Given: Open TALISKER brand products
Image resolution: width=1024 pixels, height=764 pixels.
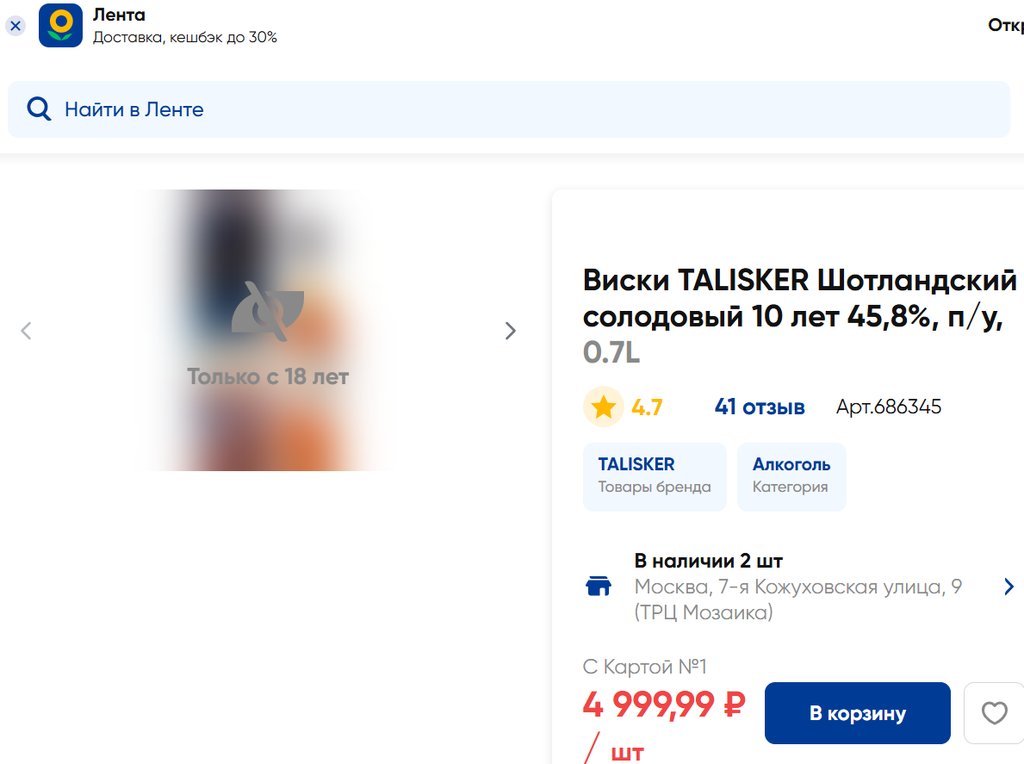Looking at the screenshot, I should tap(654, 477).
